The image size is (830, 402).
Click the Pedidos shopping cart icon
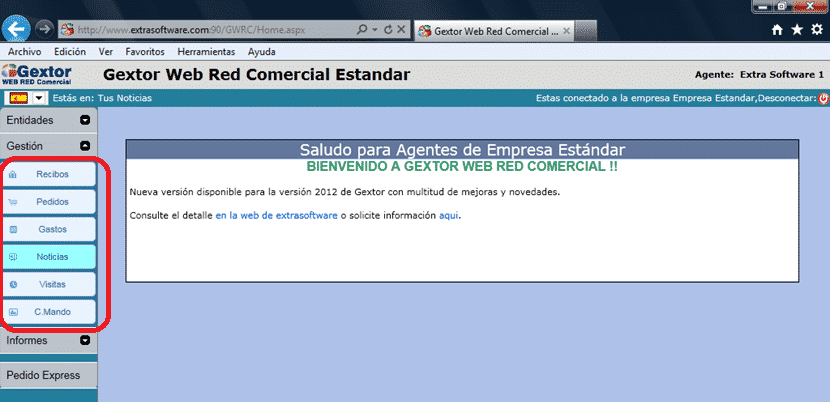13,202
